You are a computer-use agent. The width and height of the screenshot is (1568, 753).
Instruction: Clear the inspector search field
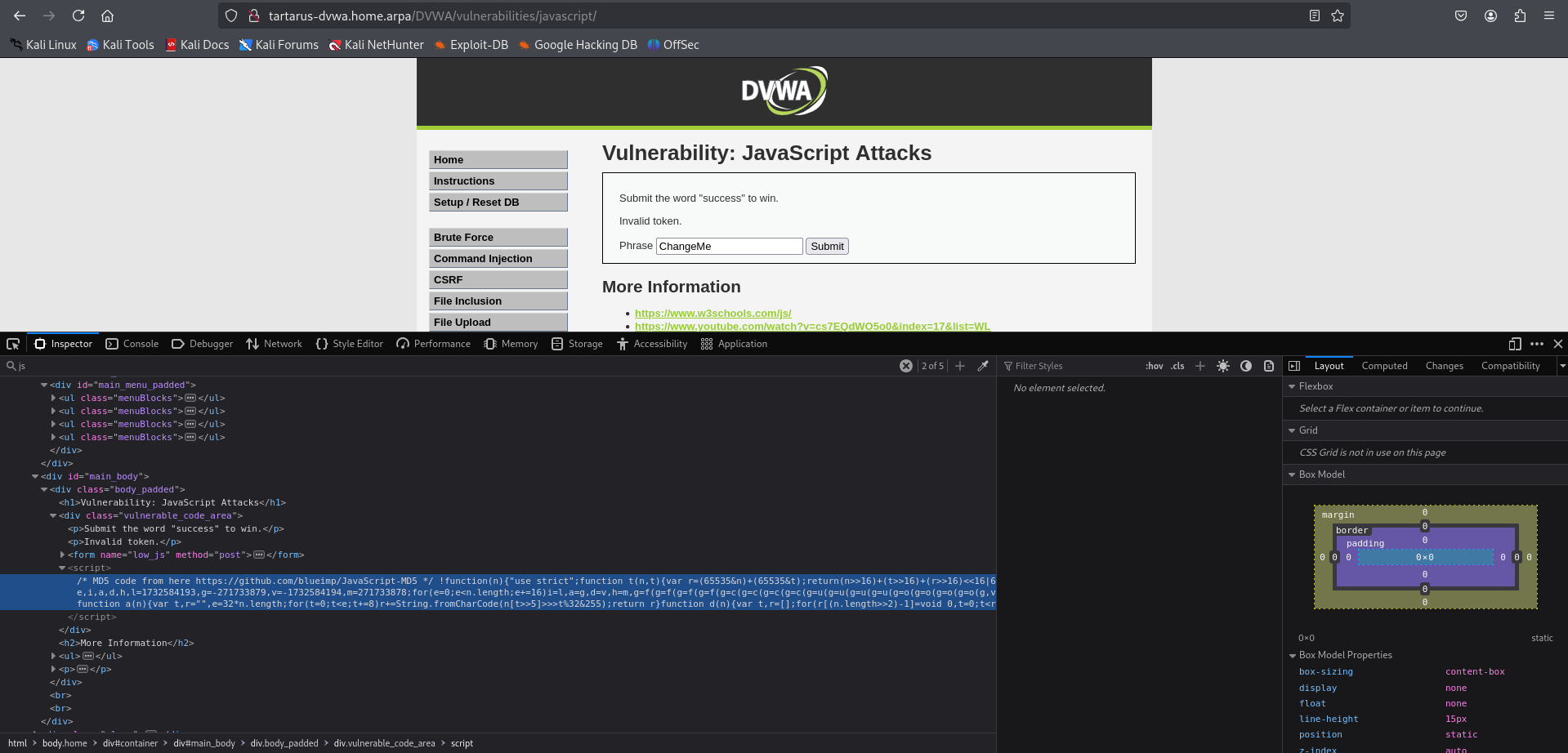coord(905,366)
